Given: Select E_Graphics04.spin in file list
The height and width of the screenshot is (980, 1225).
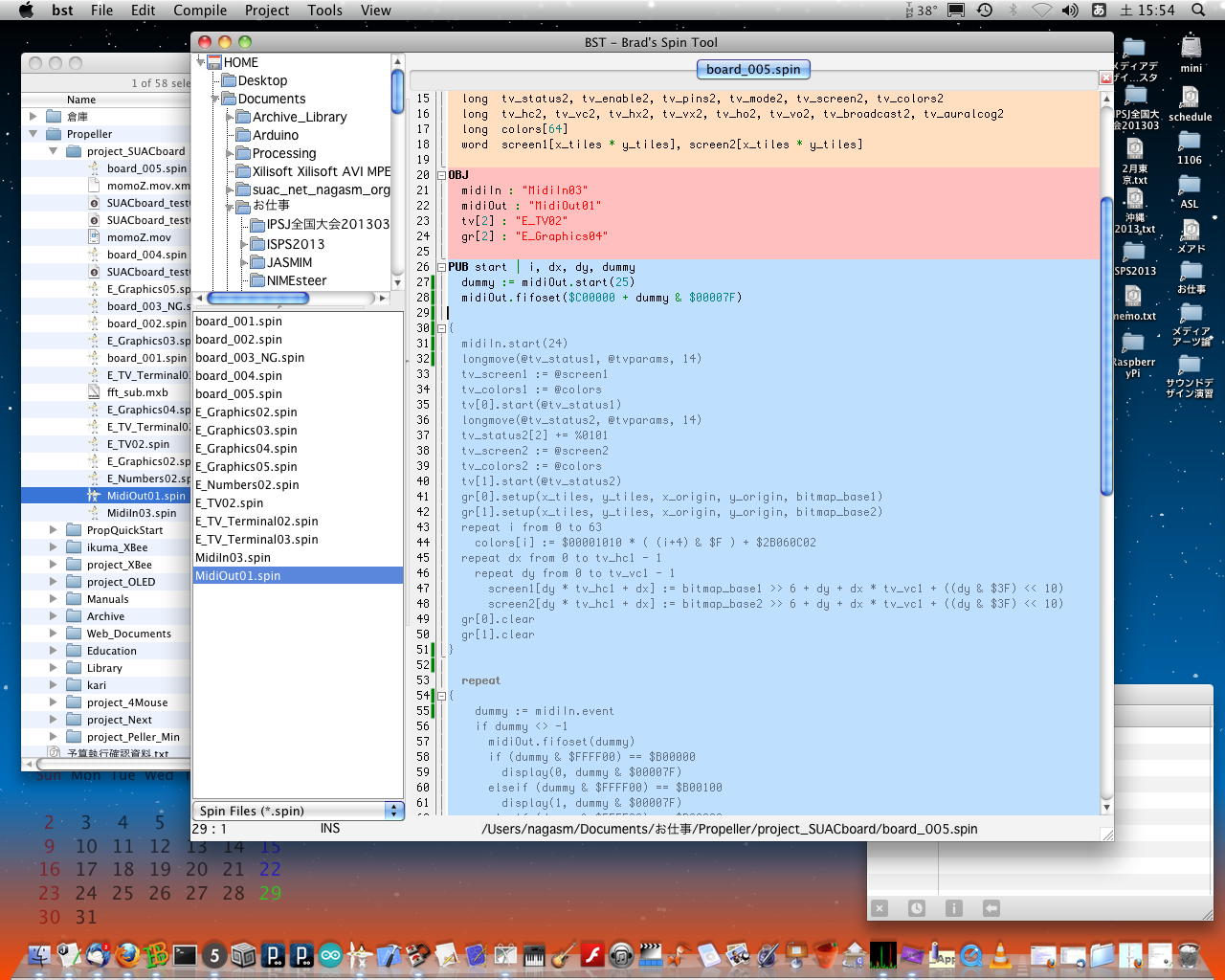Looking at the screenshot, I should pos(246,449).
